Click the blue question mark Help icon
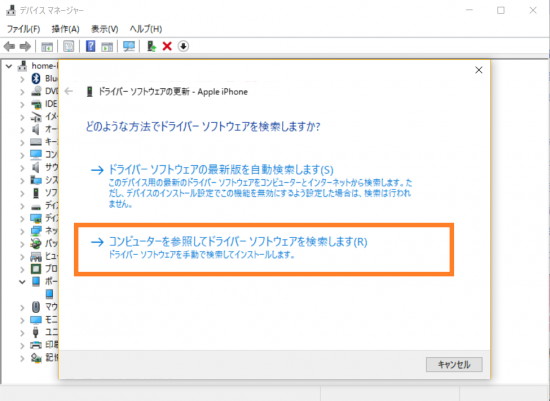 [90, 46]
